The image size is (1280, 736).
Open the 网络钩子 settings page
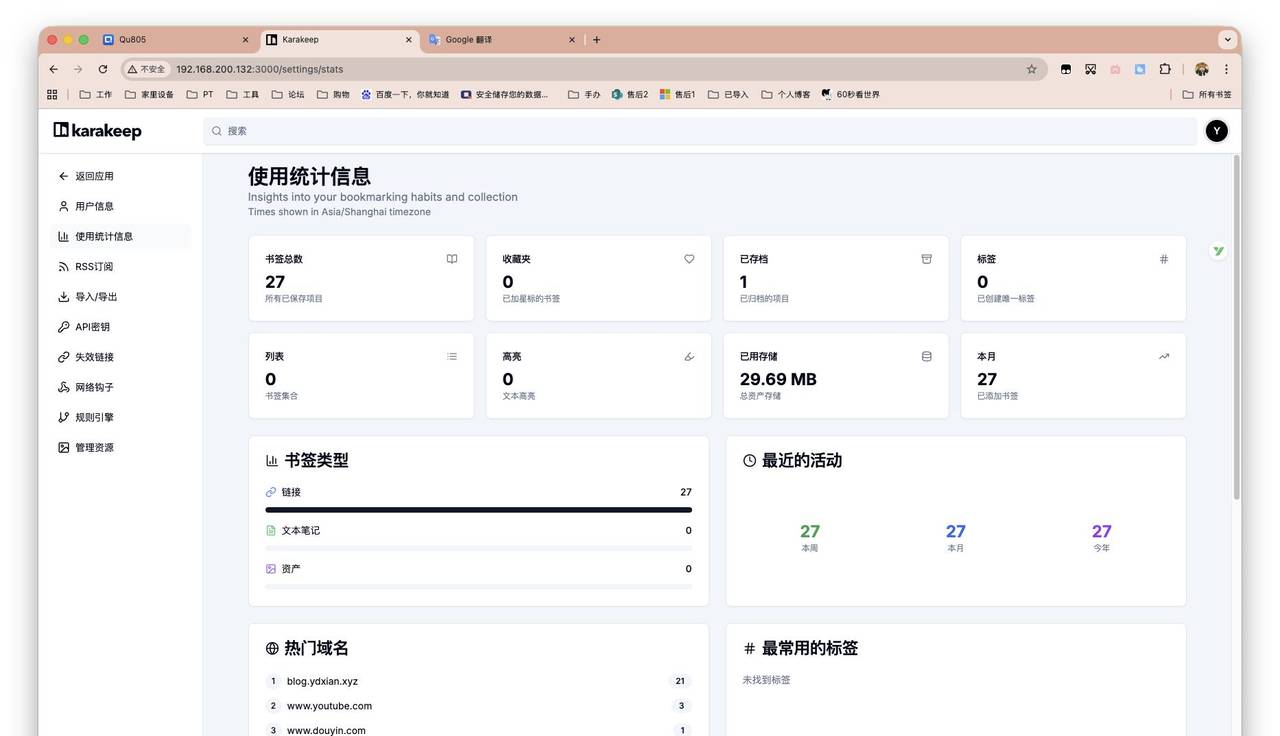(93, 387)
